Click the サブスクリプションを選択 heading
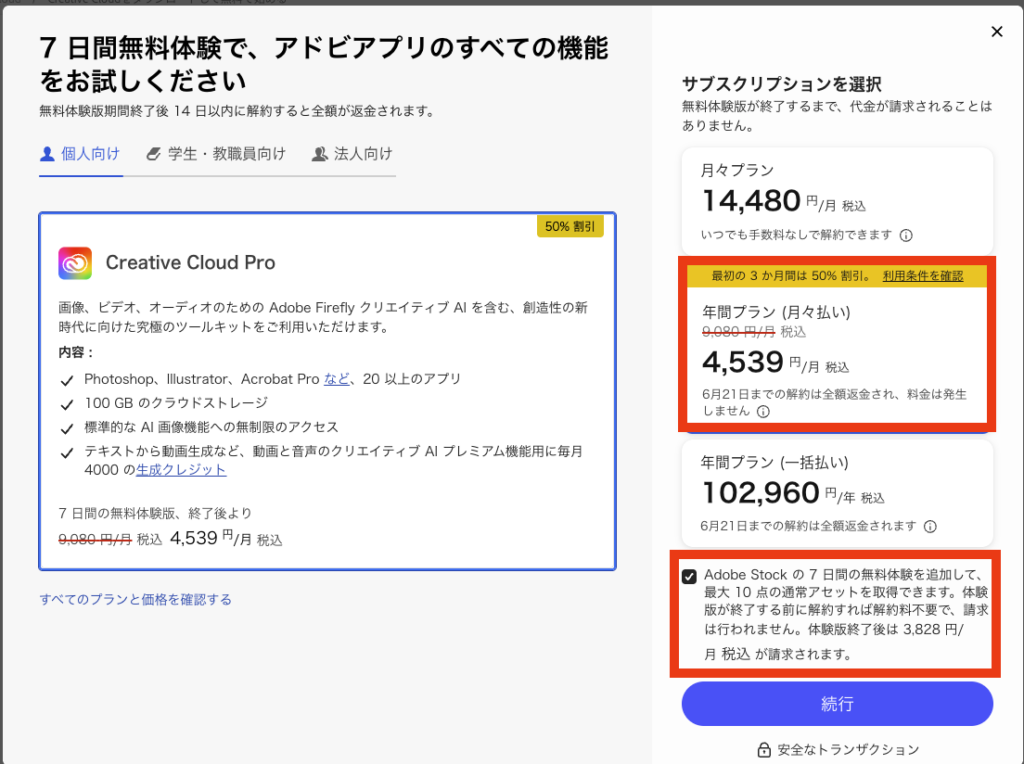This screenshot has height=764, width=1024. coord(782,84)
